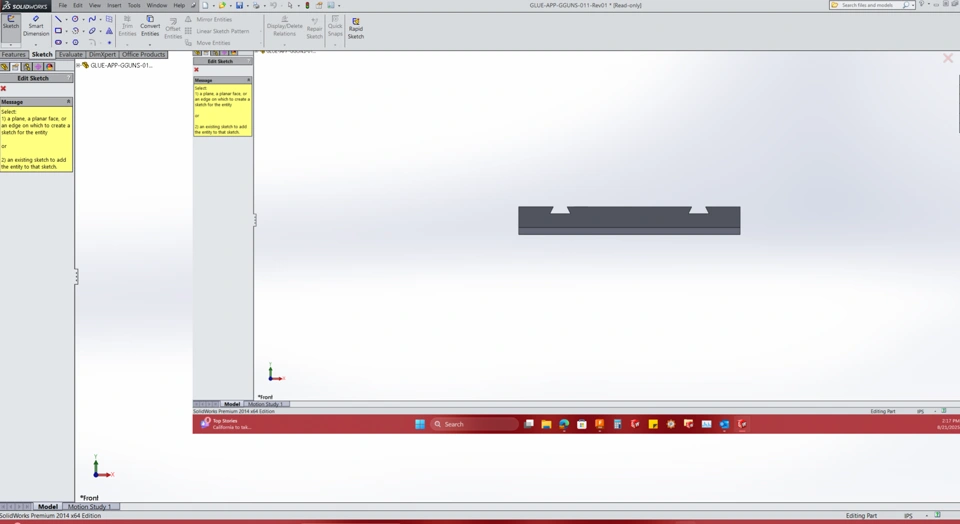This screenshot has width=960, height=524.
Task: Click Linear Sketch Pattern command
Action: click(x=217, y=31)
